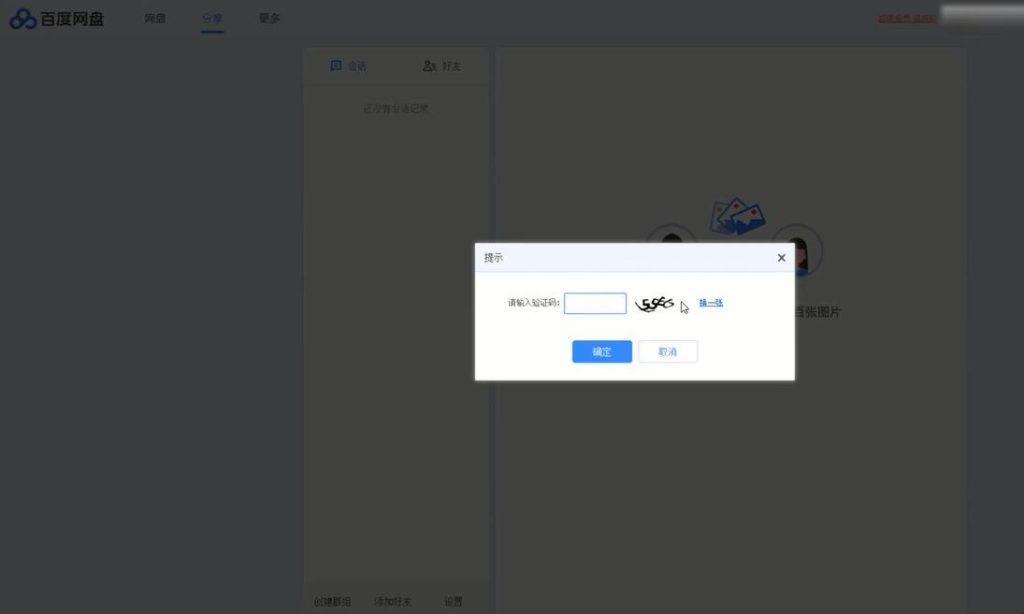Image resolution: width=1024 pixels, height=614 pixels.
Task: Select the 会话 chat bubble icon
Action: [x=337, y=66]
